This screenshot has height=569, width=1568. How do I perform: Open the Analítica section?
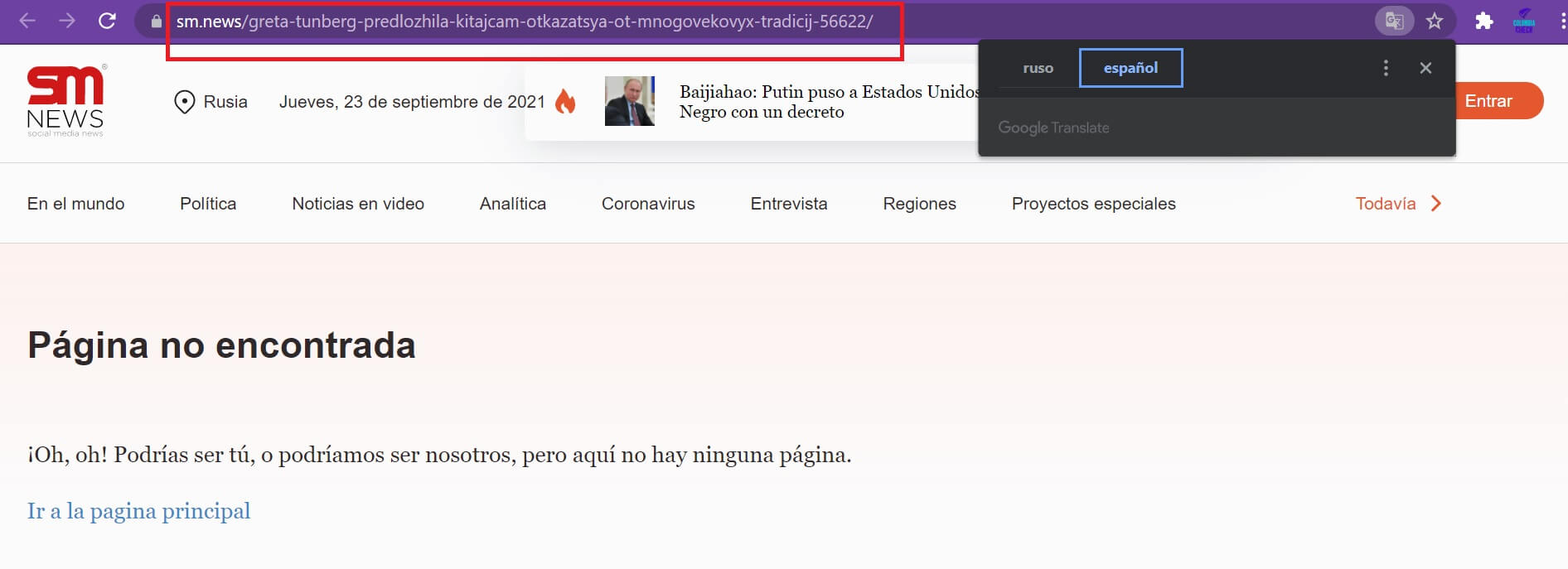click(x=513, y=204)
